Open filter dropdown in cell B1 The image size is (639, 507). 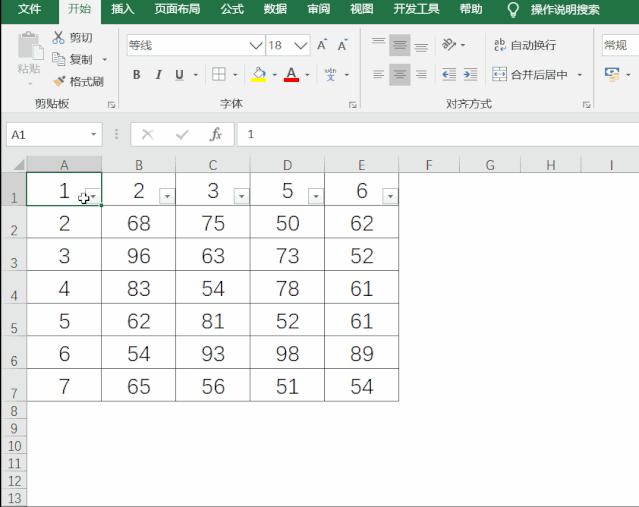click(167, 196)
